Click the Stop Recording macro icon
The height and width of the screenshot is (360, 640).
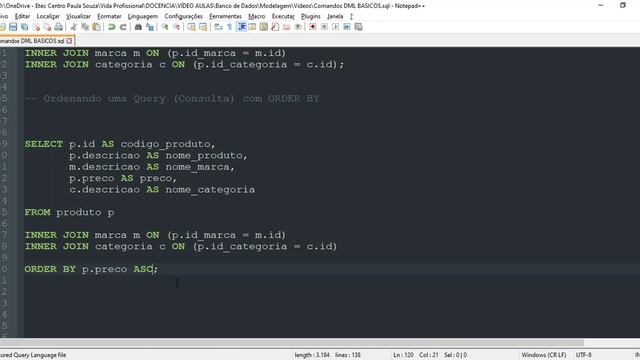tap(324, 27)
